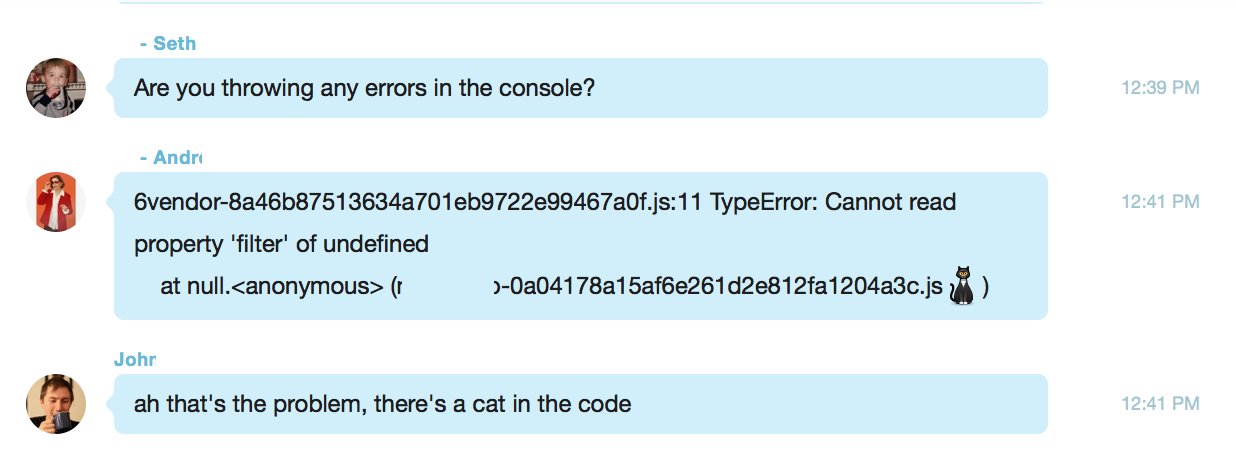Click Seth's profile avatar
This screenshot has height=456, width=1236.
click(x=55, y=88)
